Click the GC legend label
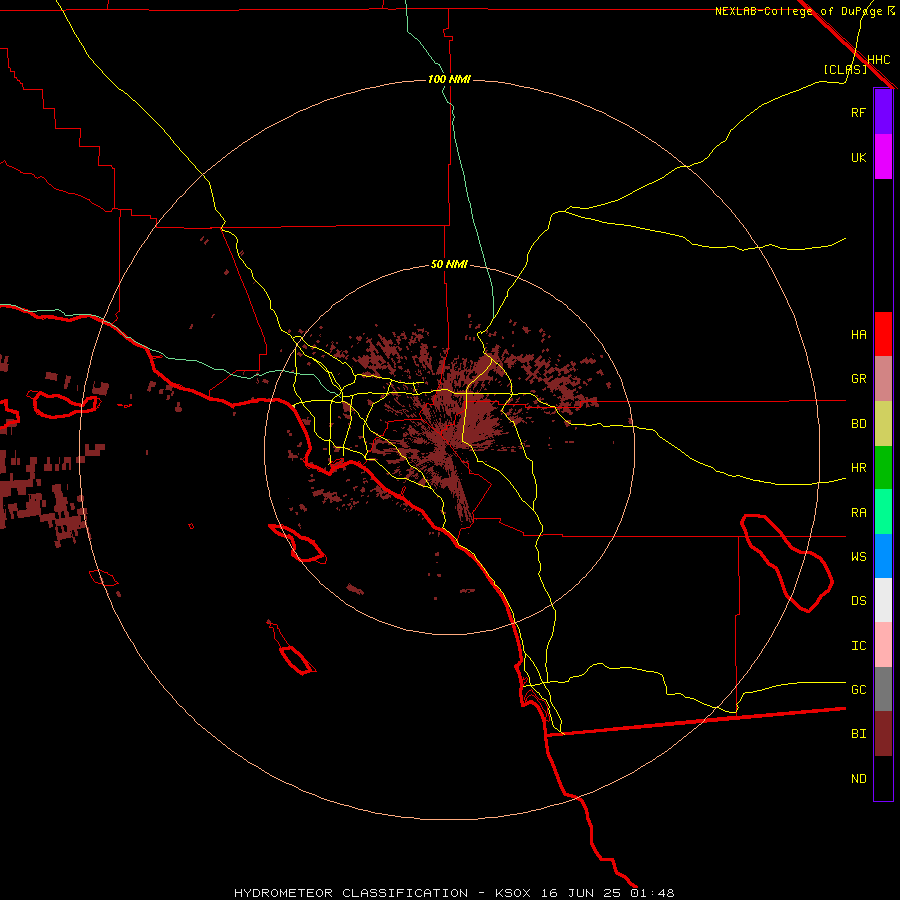Image resolution: width=900 pixels, height=900 pixels. (x=858, y=690)
